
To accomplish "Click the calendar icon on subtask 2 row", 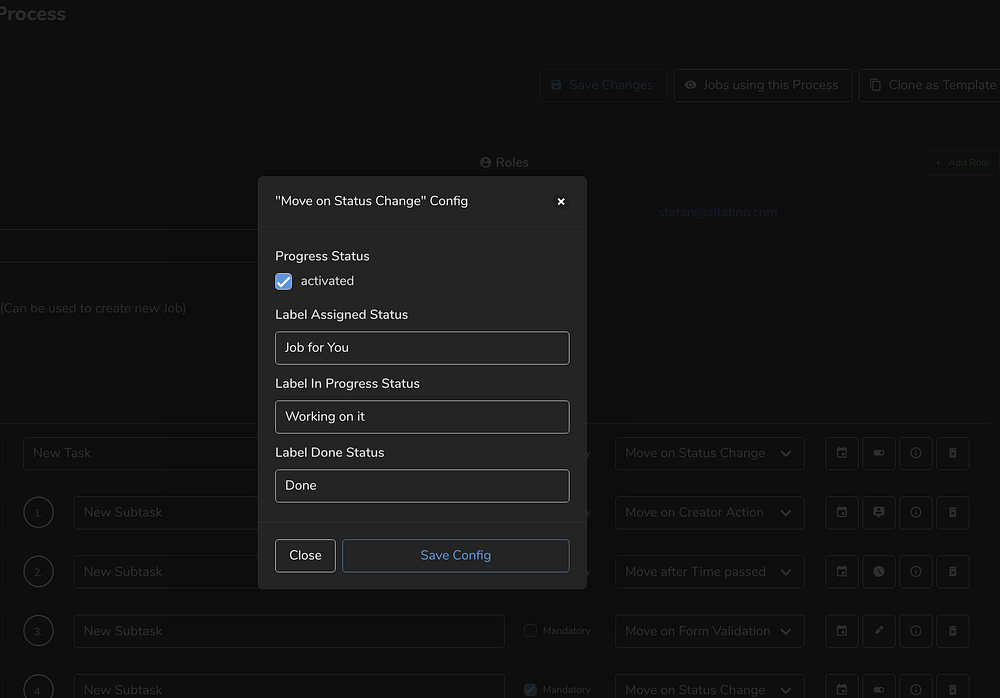I will pos(842,572).
